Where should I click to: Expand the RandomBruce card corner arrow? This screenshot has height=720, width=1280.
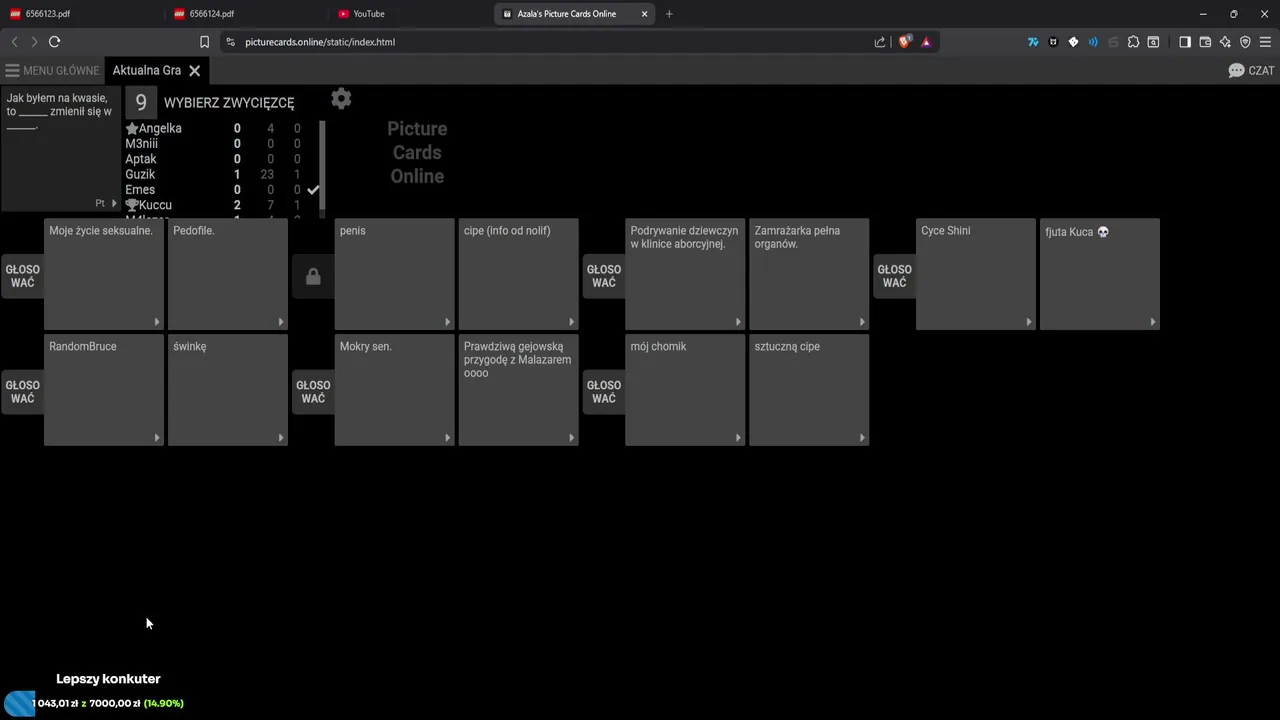(x=157, y=438)
